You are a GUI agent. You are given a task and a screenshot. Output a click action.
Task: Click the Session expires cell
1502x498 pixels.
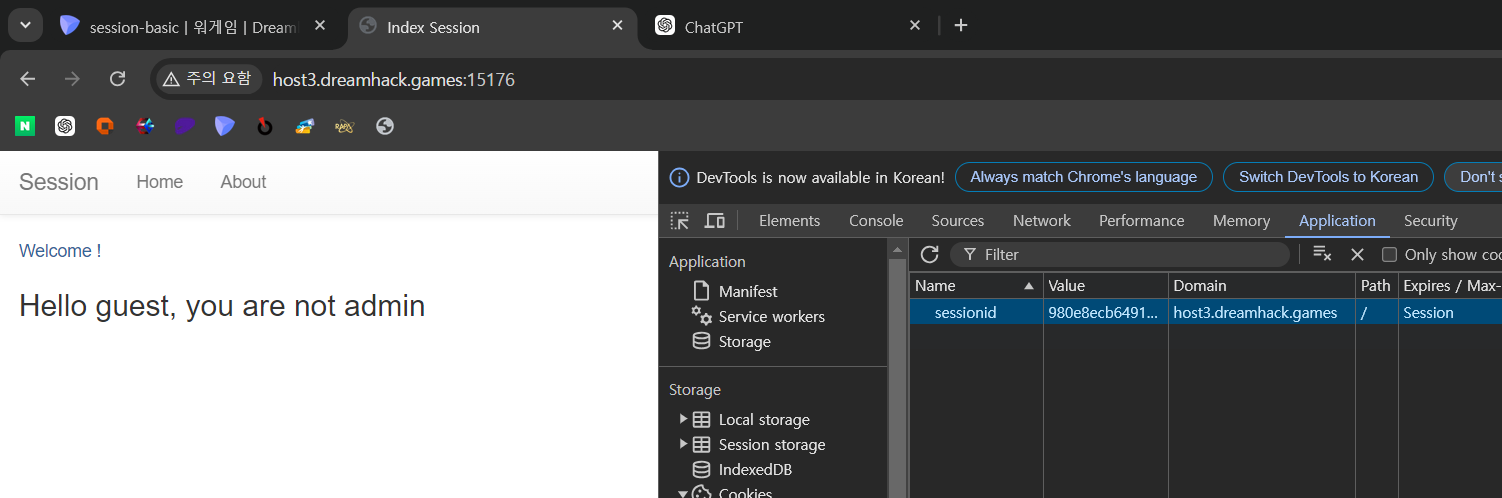coord(1450,312)
